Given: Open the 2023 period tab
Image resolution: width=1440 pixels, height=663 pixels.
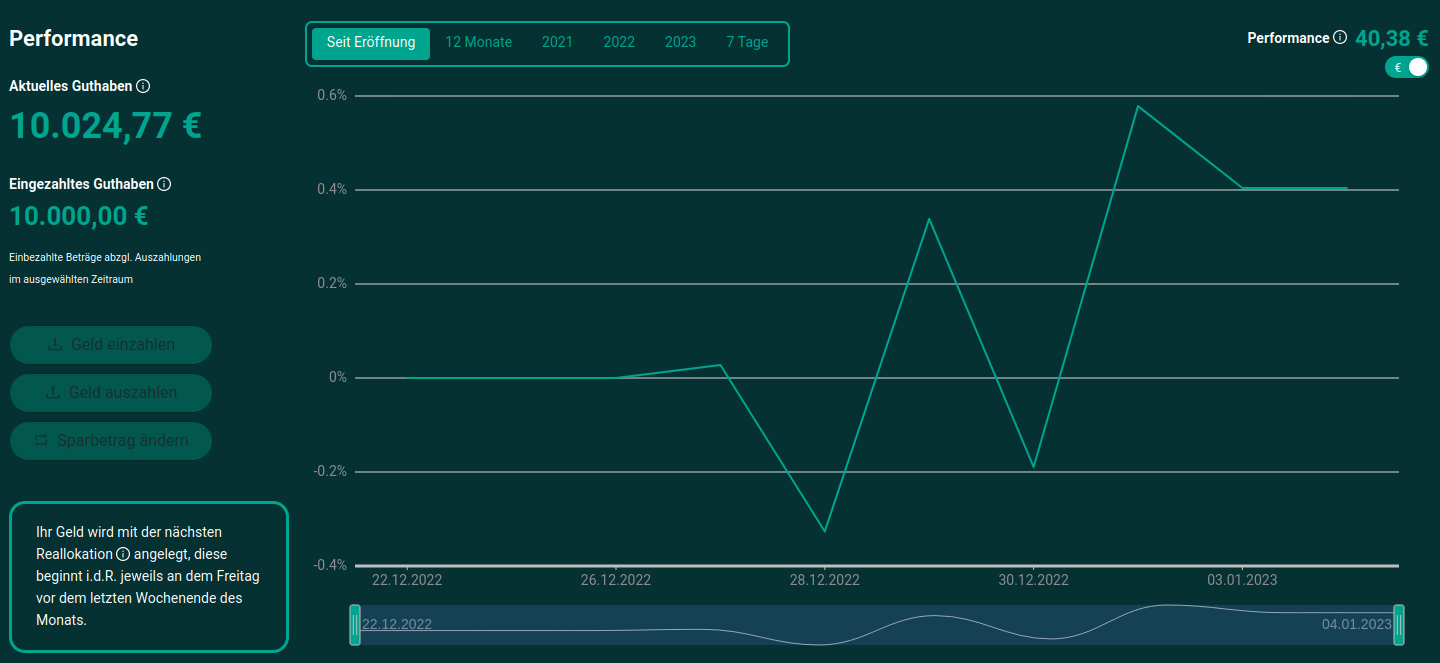Looking at the screenshot, I should pos(680,43).
